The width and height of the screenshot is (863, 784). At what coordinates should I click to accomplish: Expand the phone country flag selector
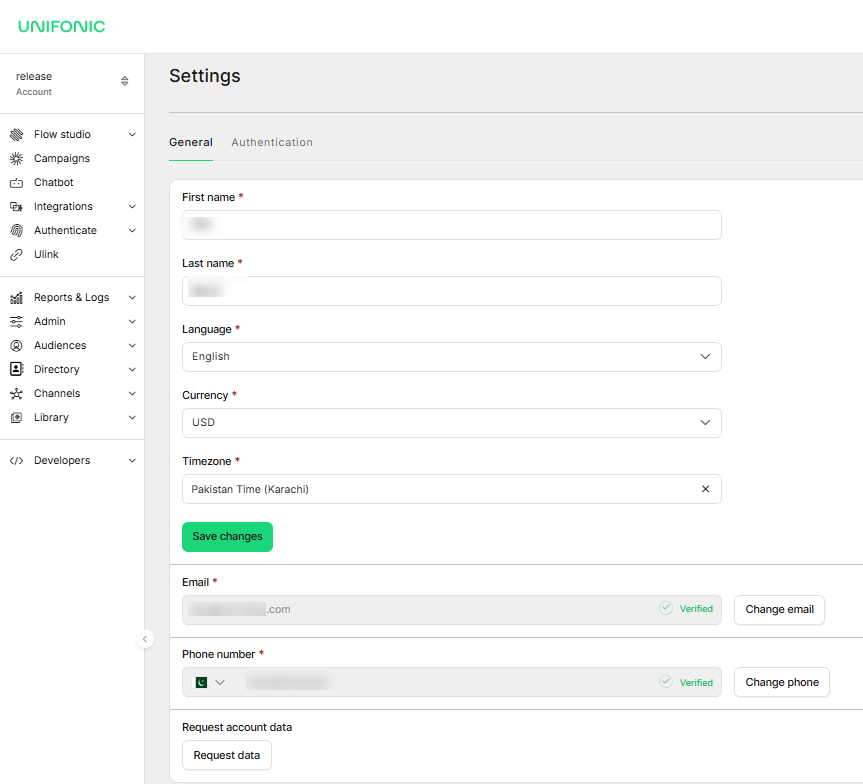pos(210,683)
